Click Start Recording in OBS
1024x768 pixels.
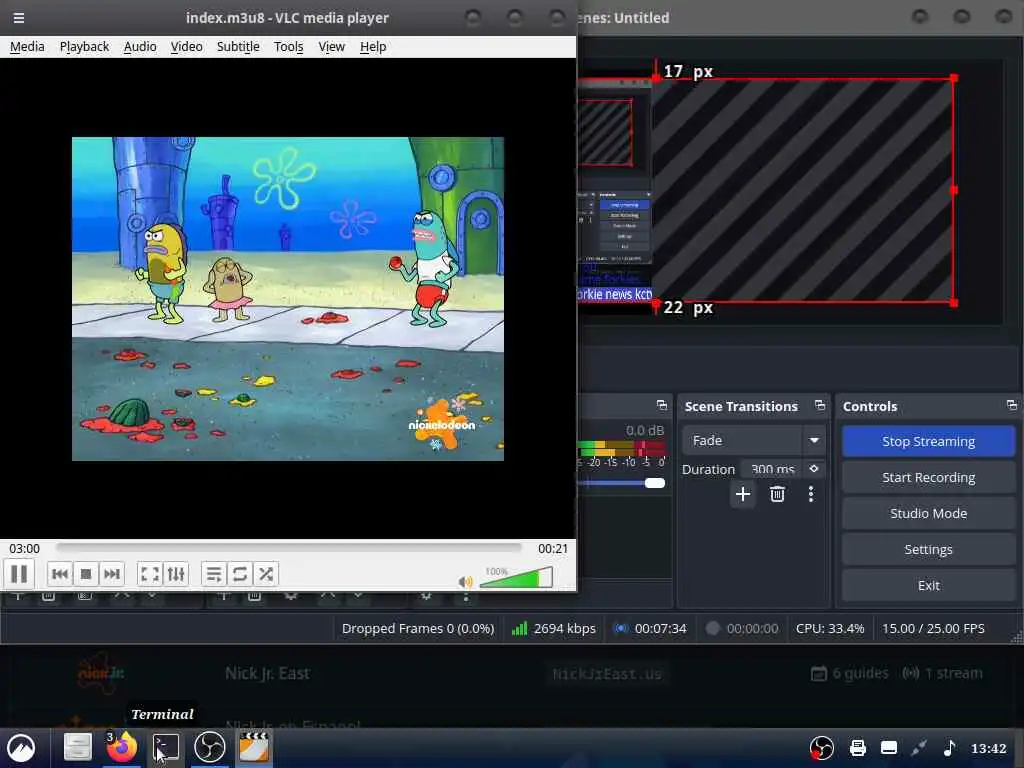coord(928,477)
